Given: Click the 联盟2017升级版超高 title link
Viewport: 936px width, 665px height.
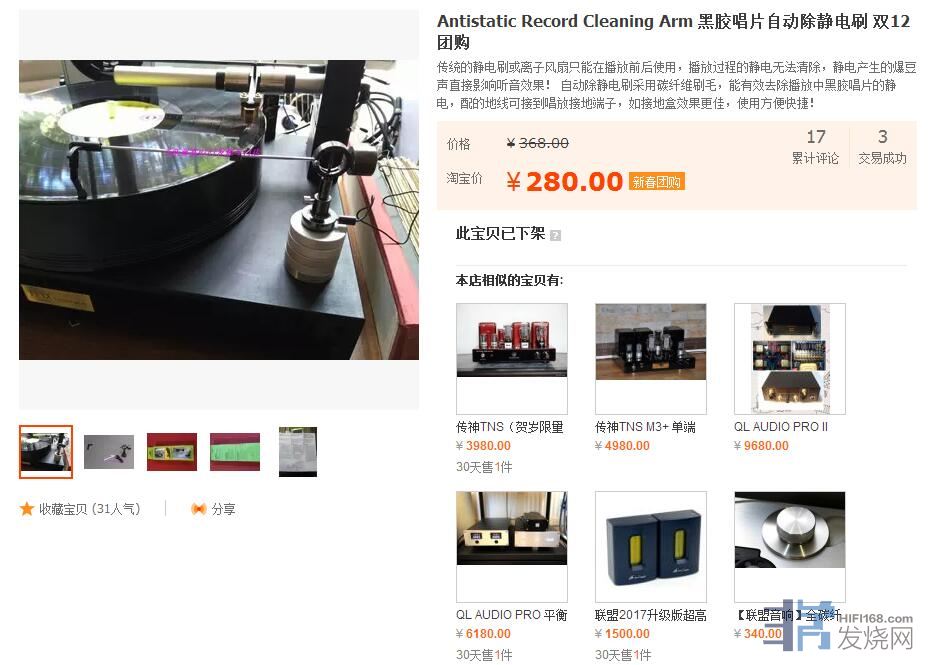Looking at the screenshot, I should pyautogui.click(x=651, y=615).
